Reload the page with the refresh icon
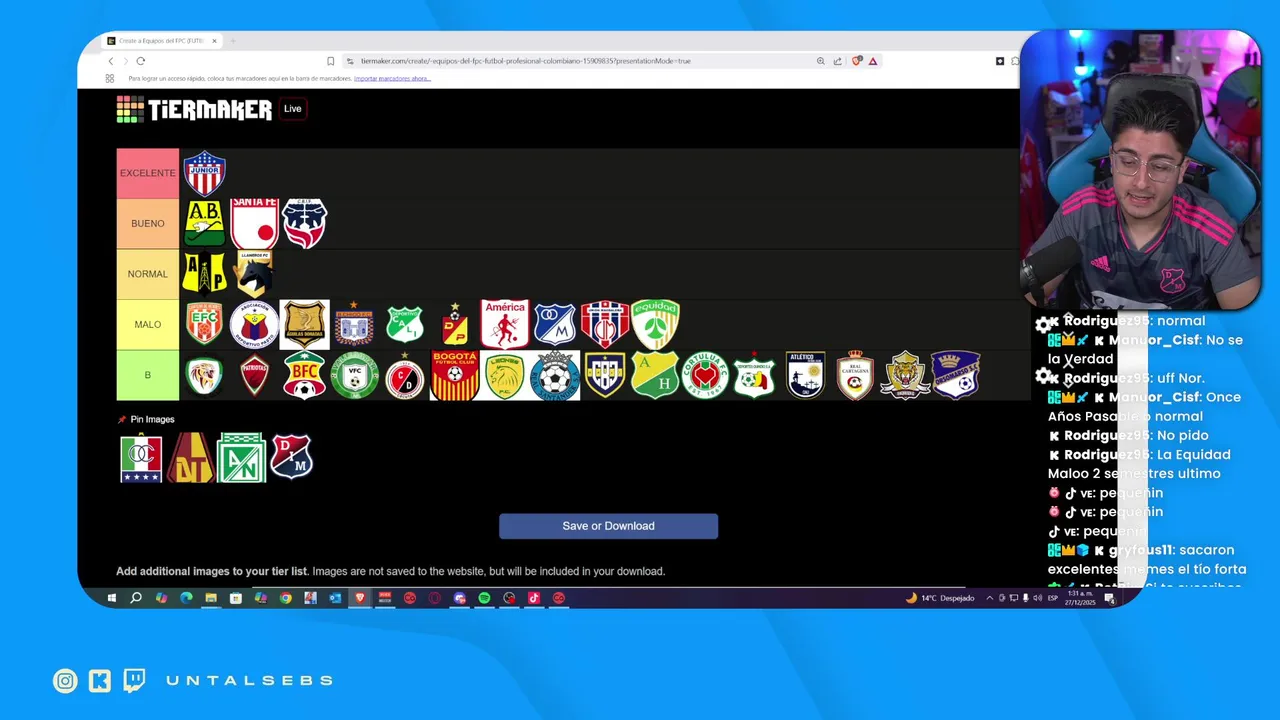Image resolution: width=1280 pixels, height=720 pixels. click(x=140, y=61)
